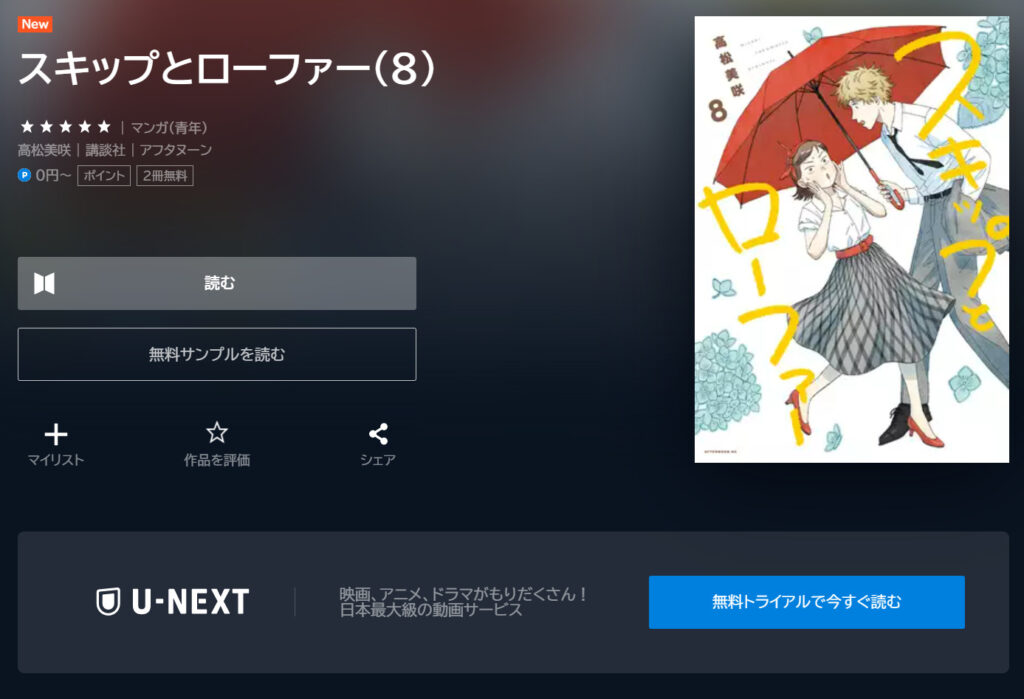The width and height of the screenshot is (1024, 699).
Task: Click 無料トライアルで今すぐ読む blue button
Action: (x=807, y=602)
